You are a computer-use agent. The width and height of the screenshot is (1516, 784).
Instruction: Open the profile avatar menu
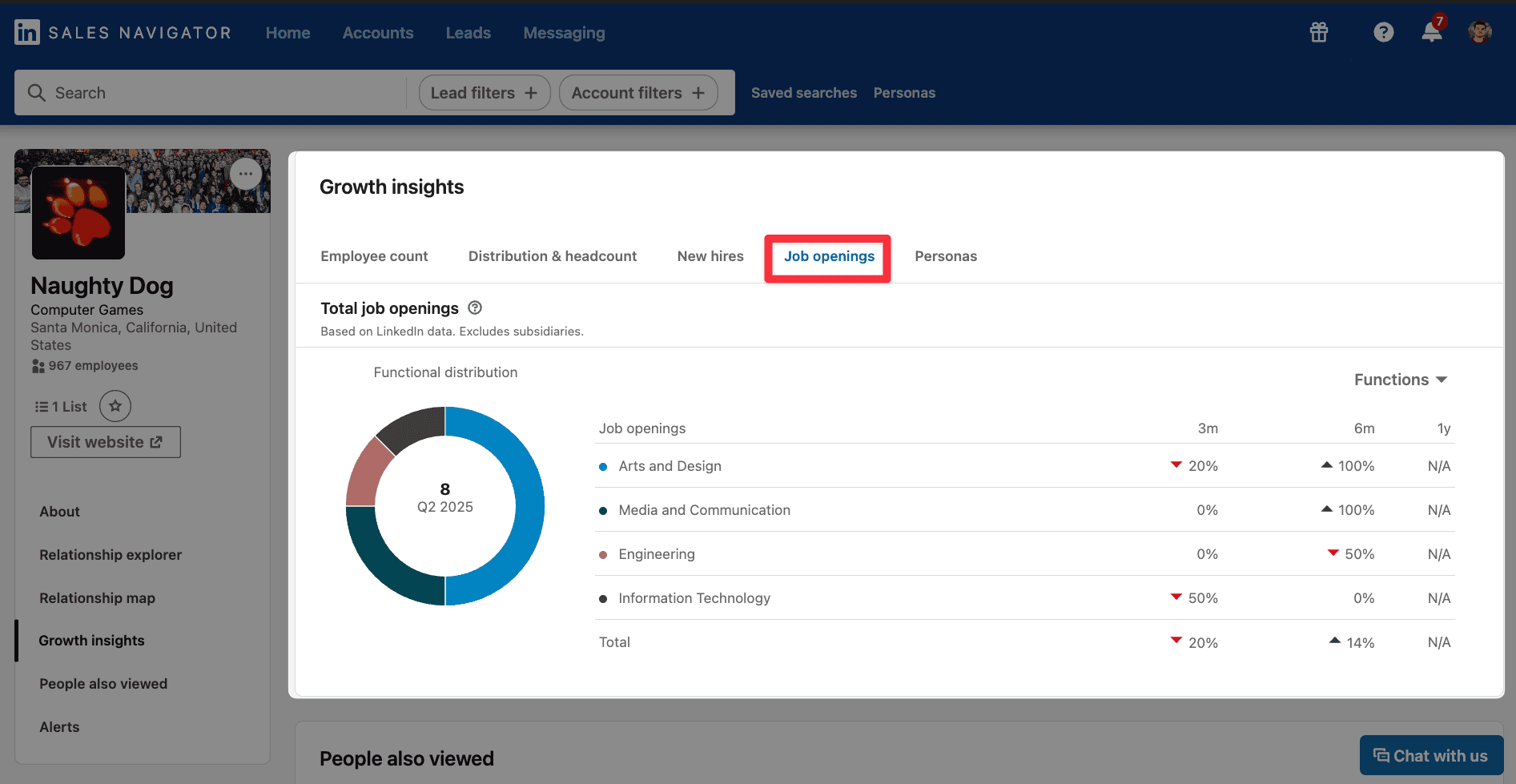[1480, 32]
